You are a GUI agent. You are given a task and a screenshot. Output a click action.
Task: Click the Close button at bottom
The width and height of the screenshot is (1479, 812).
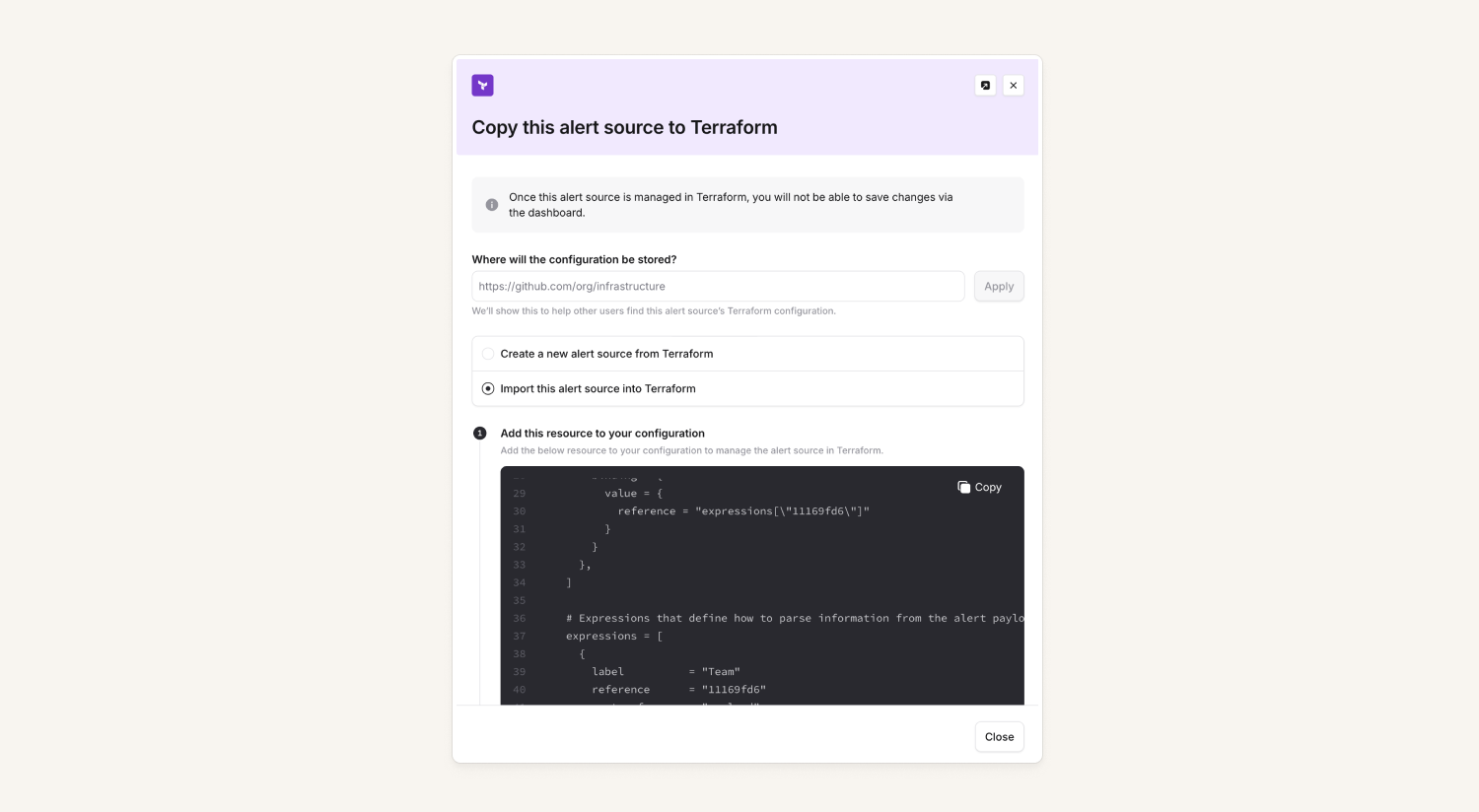[999, 737]
